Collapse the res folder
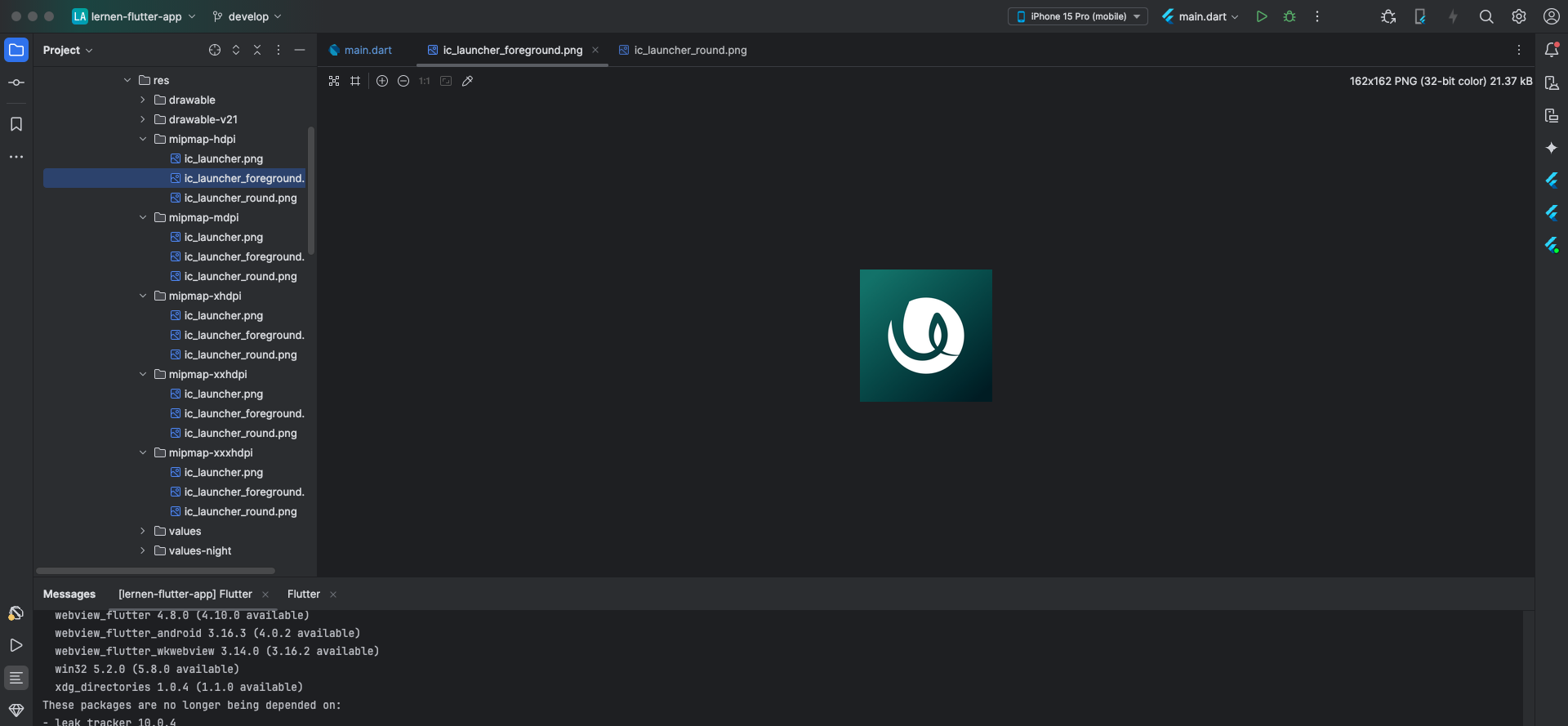This screenshot has height=726, width=1568. [x=127, y=80]
